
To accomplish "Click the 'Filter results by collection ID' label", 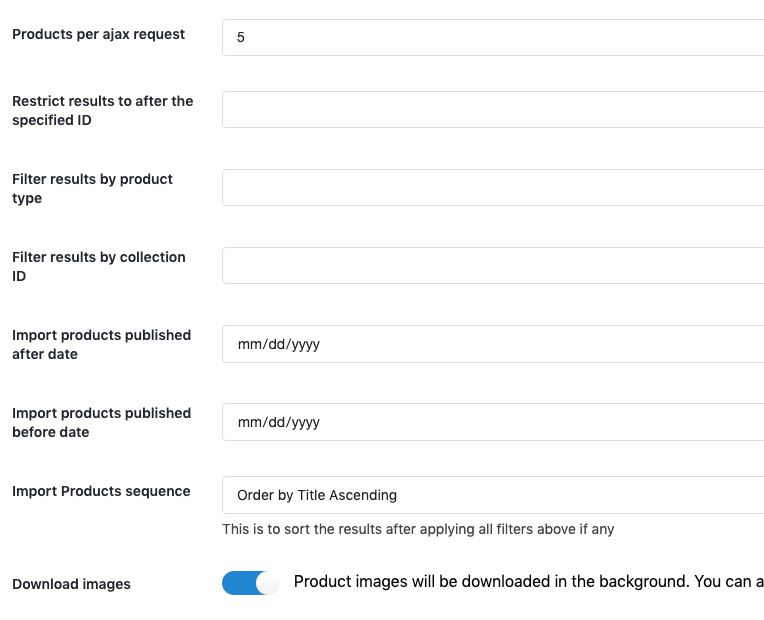I will point(99,266).
